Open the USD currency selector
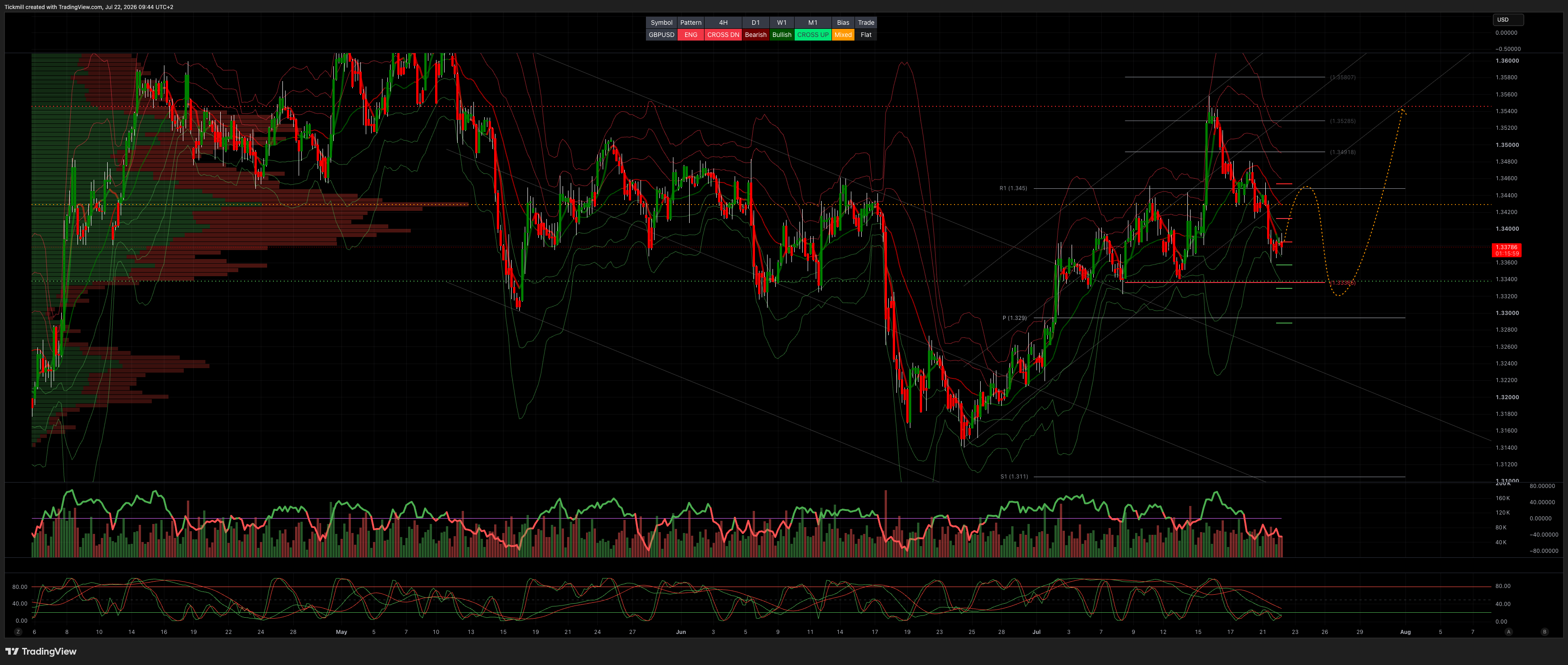Image resolution: width=1568 pixels, height=665 pixels. (1508, 19)
